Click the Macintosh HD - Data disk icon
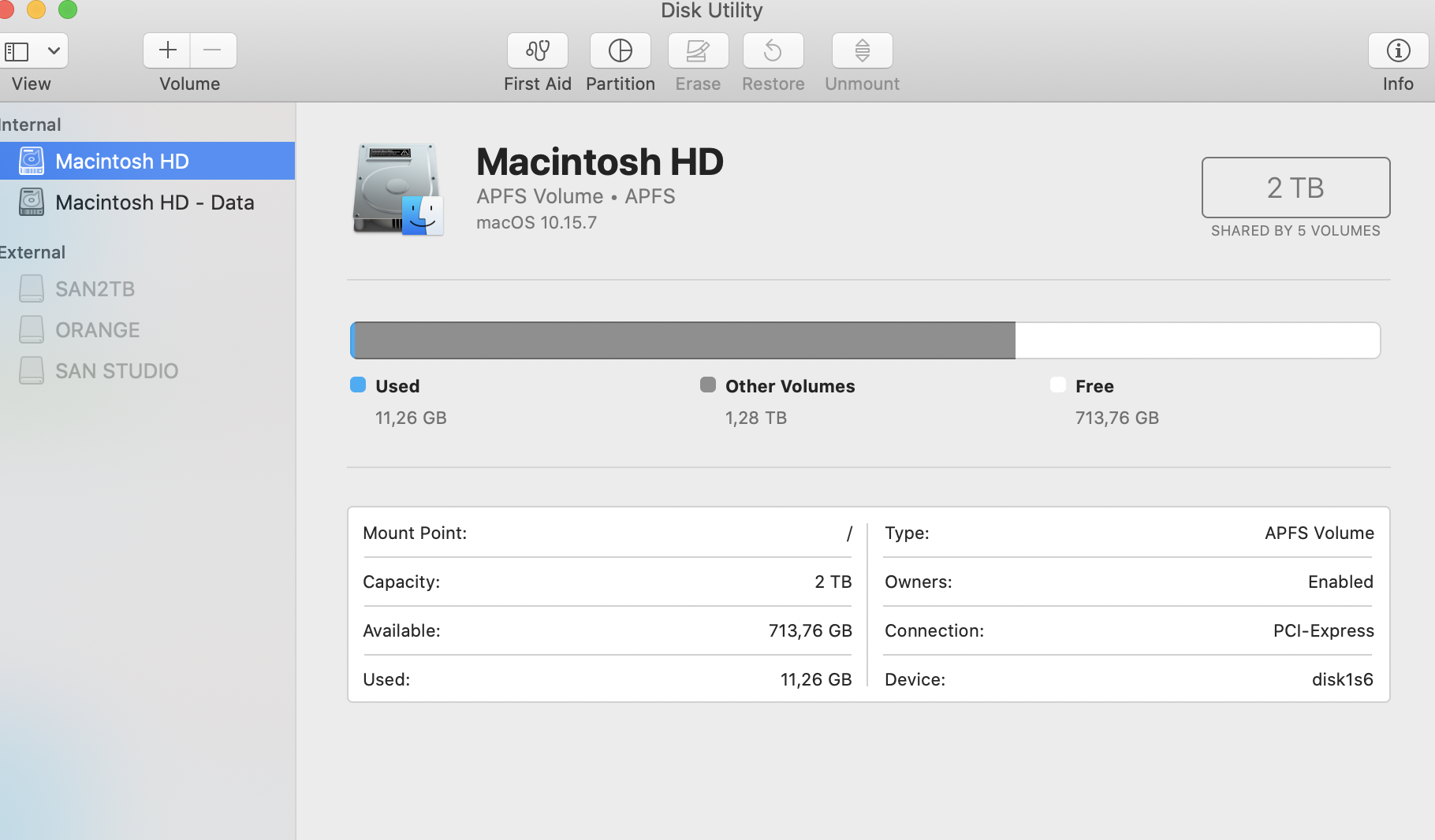Viewport: 1435px width, 840px height. [32, 202]
